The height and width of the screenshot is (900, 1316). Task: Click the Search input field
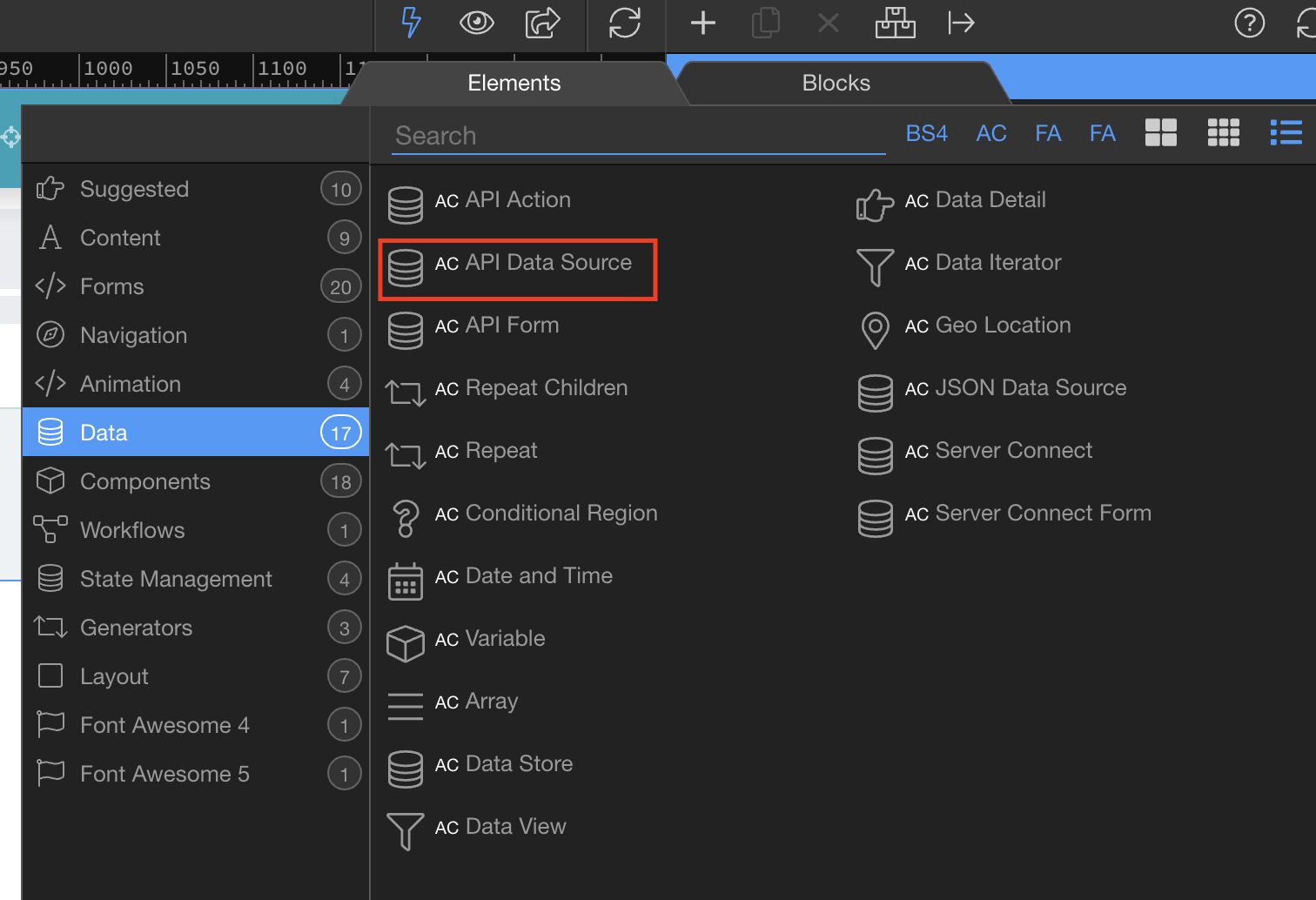(x=638, y=136)
